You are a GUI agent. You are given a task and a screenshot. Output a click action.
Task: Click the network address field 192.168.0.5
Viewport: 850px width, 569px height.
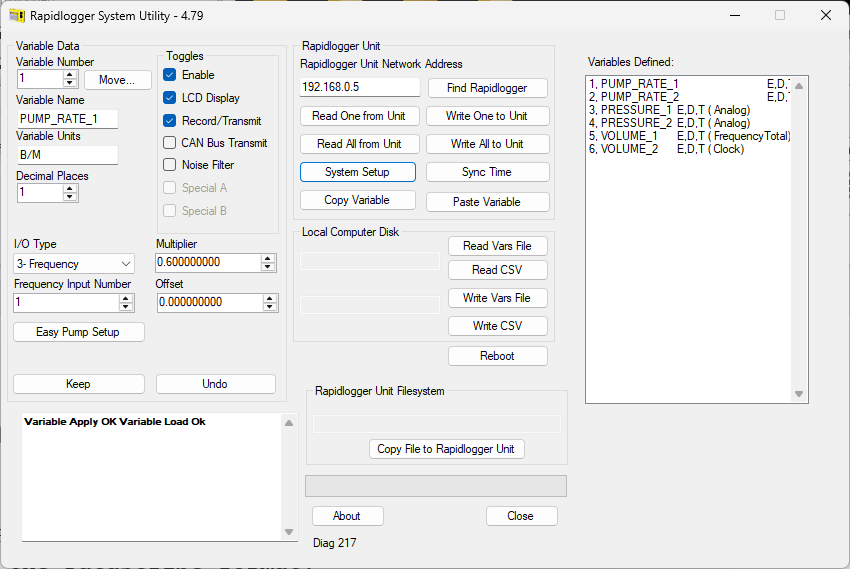coord(359,87)
